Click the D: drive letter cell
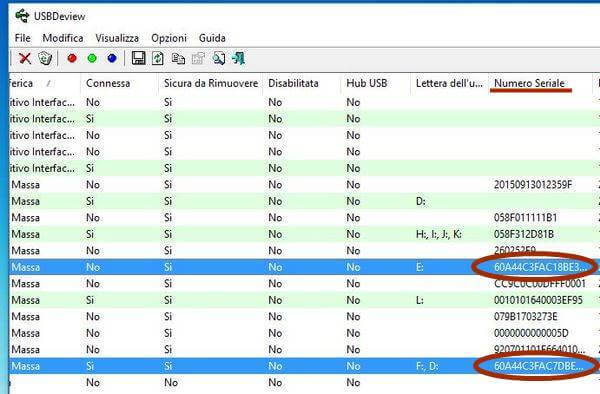The image size is (600, 394). tap(421, 201)
